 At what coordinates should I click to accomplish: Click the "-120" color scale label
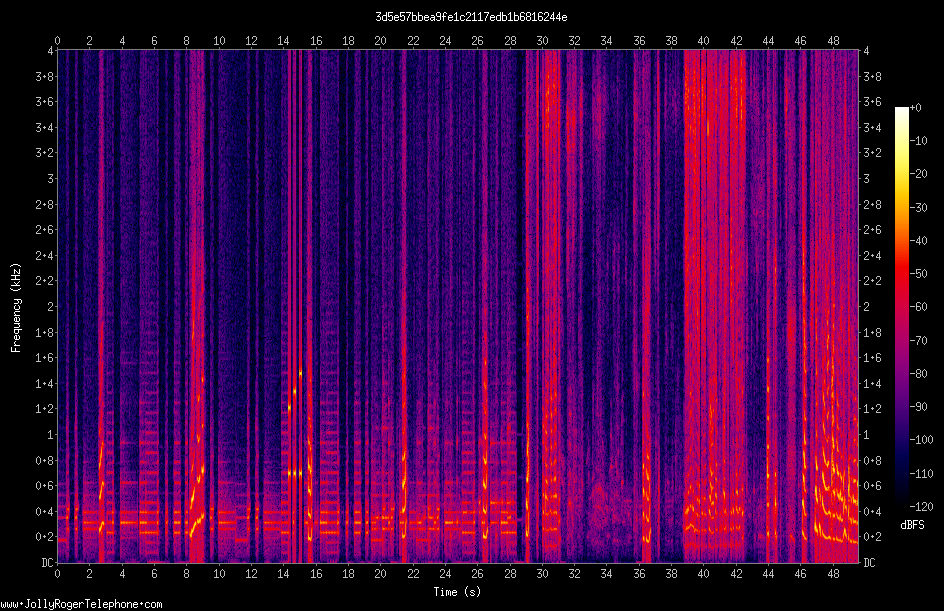(x=921, y=507)
